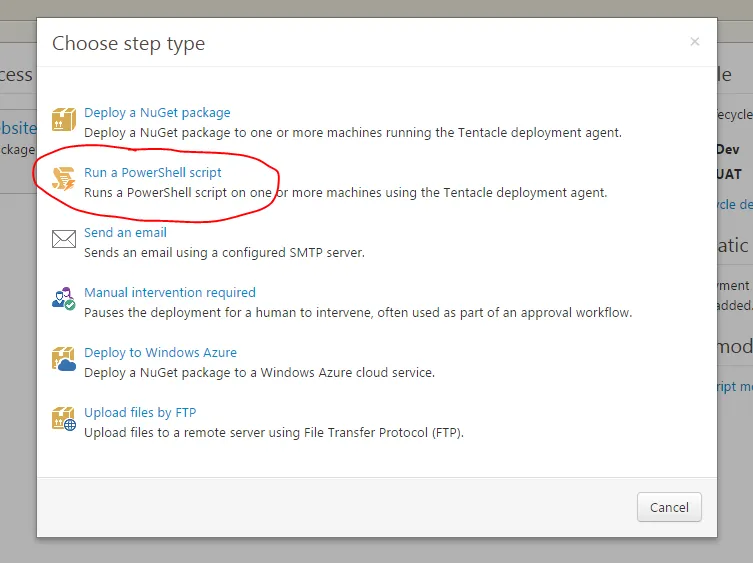Click the NuGet package box icon
Screen dimensions: 753x563
coord(64,121)
